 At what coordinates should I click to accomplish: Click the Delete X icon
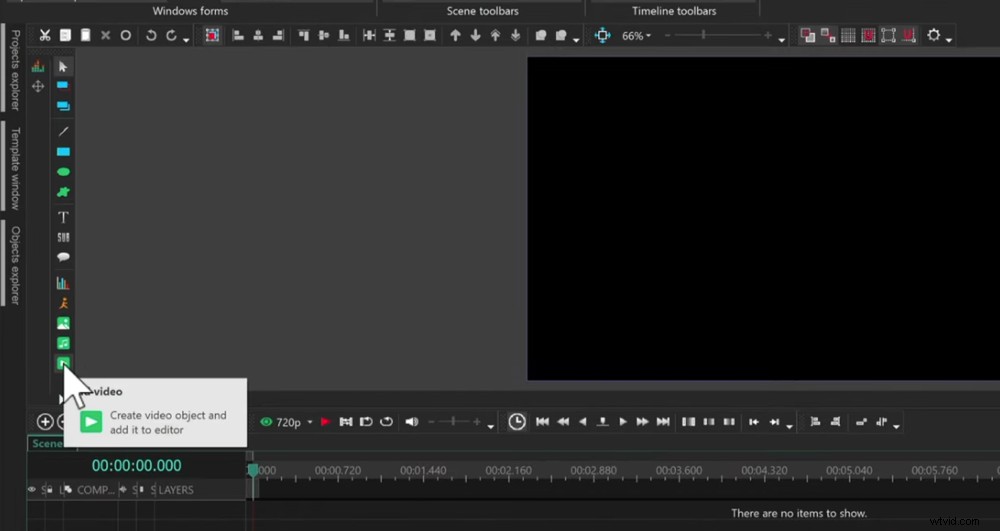(106, 36)
